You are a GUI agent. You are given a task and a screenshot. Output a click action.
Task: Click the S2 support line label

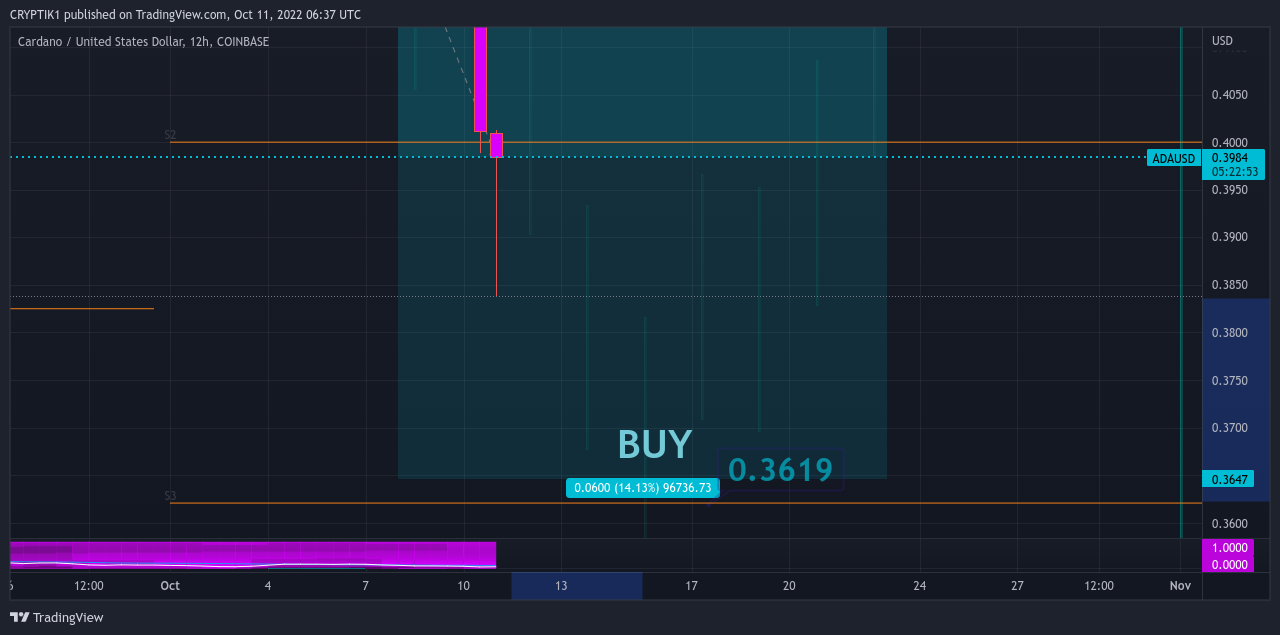170,134
